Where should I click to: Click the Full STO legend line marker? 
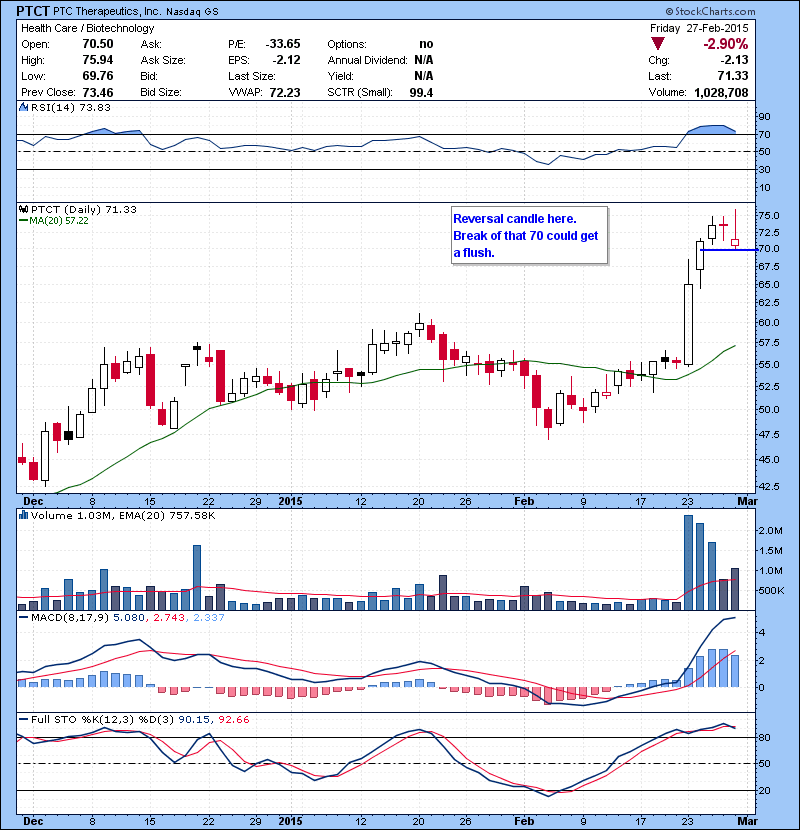click(x=23, y=719)
